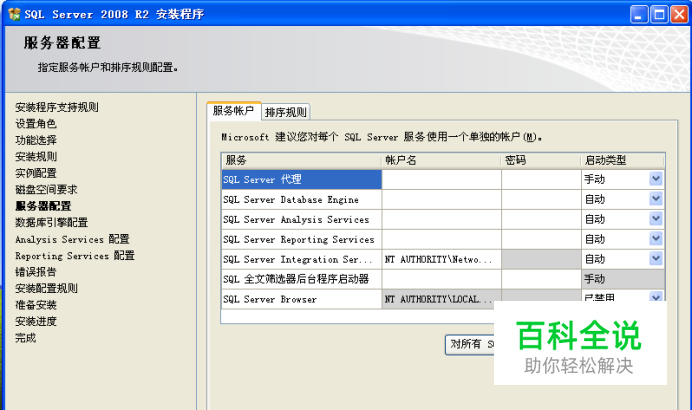This screenshot has width=692, height=410.
Task: Select the SQL Server Integration Ser... row
Action: point(301,260)
